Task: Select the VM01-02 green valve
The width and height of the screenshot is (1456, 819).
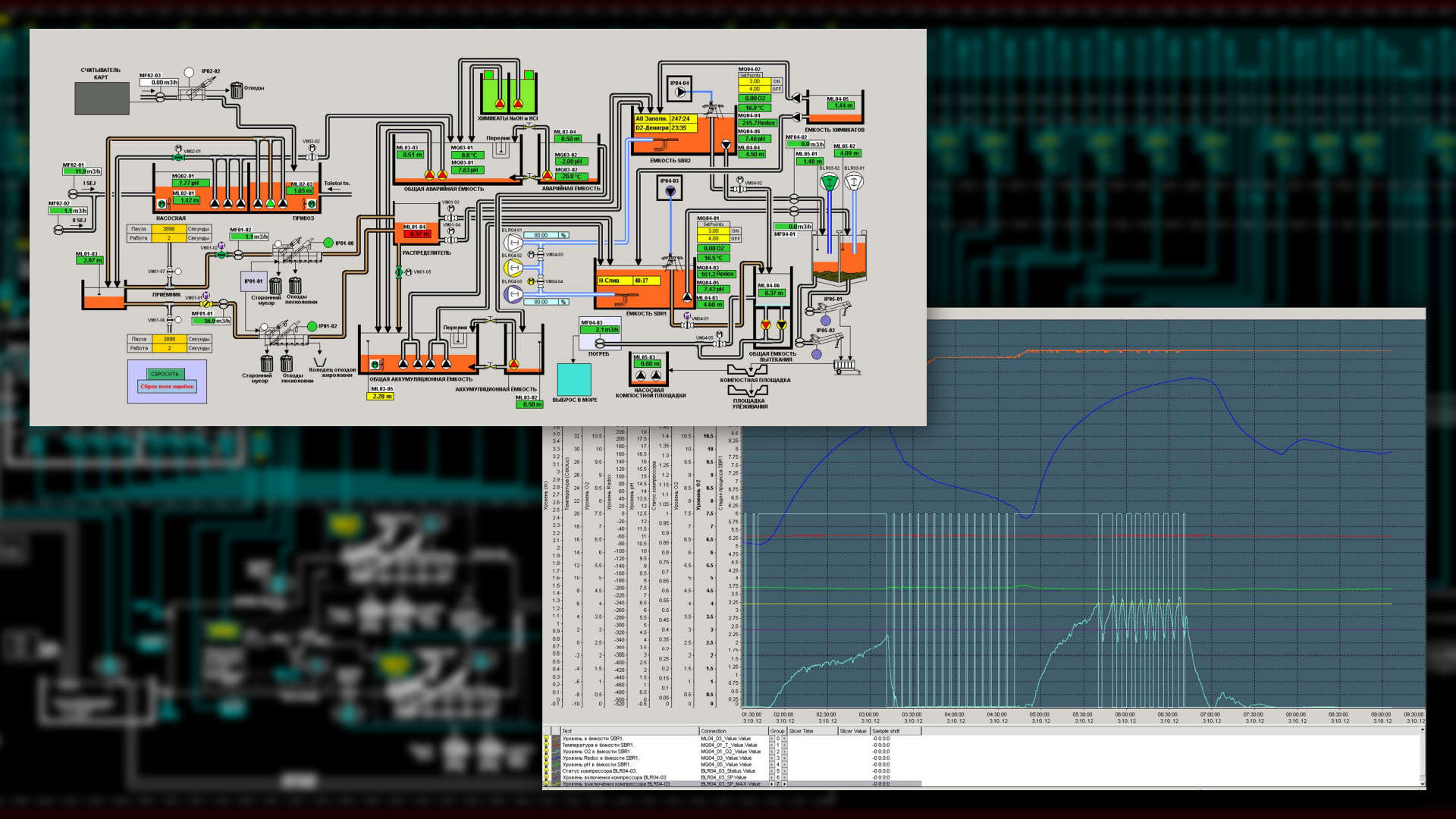Action: 221,255
